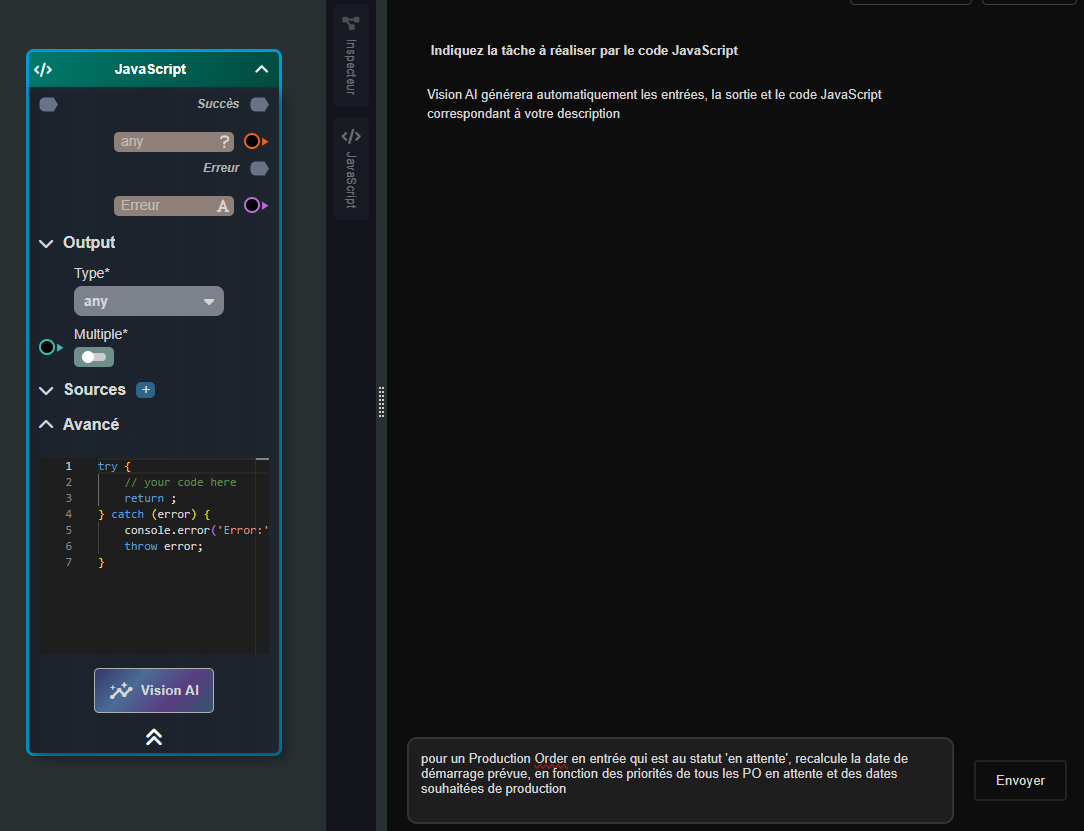1084x831 pixels.
Task: Click the node's input flow port
Action: click(48, 104)
